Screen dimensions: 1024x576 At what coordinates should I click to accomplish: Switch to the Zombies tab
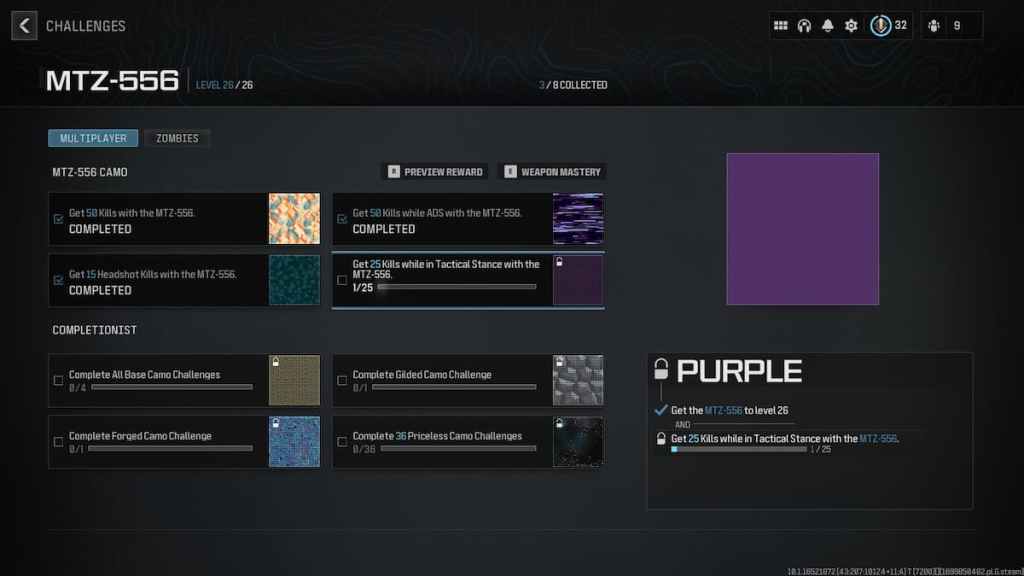[x=177, y=138]
